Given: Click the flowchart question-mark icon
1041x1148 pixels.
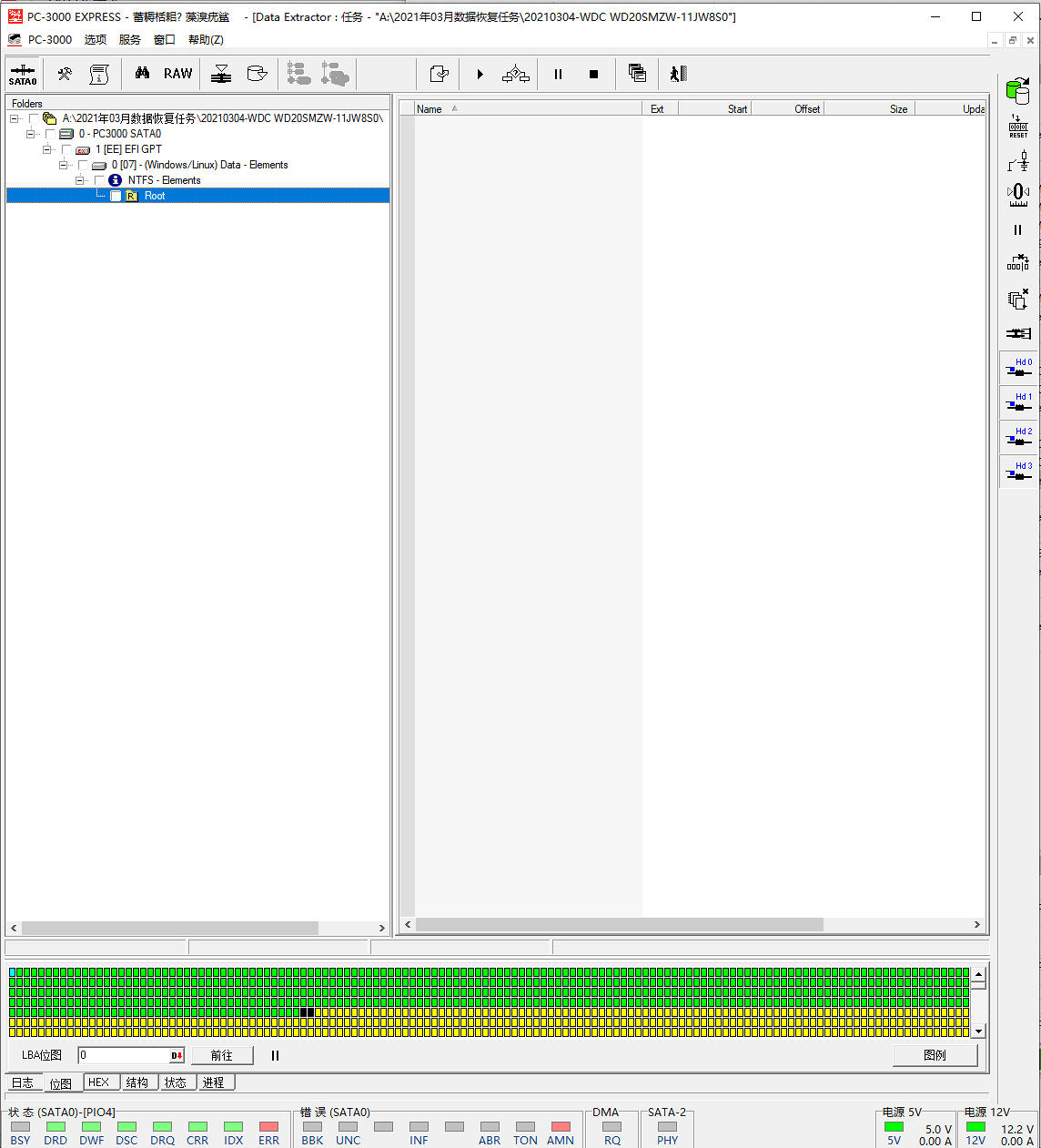Looking at the screenshot, I should (x=516, y=74).
